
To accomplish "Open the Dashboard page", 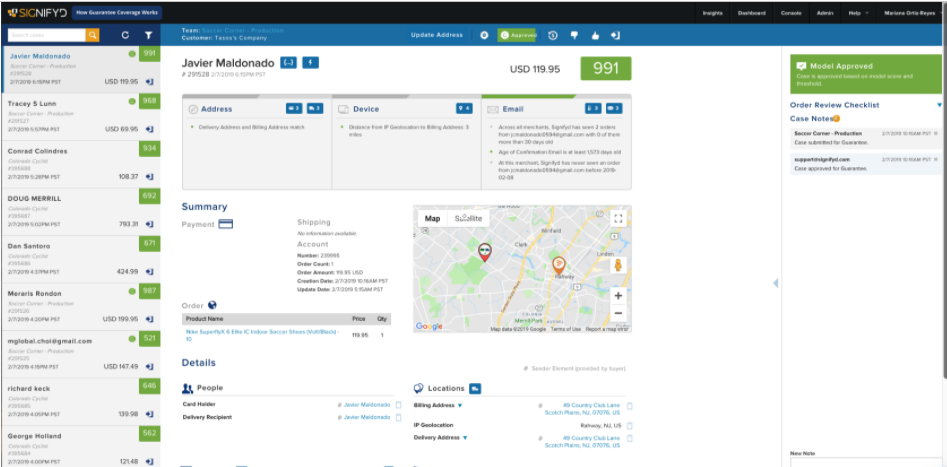I will click(x=751, y=13).
